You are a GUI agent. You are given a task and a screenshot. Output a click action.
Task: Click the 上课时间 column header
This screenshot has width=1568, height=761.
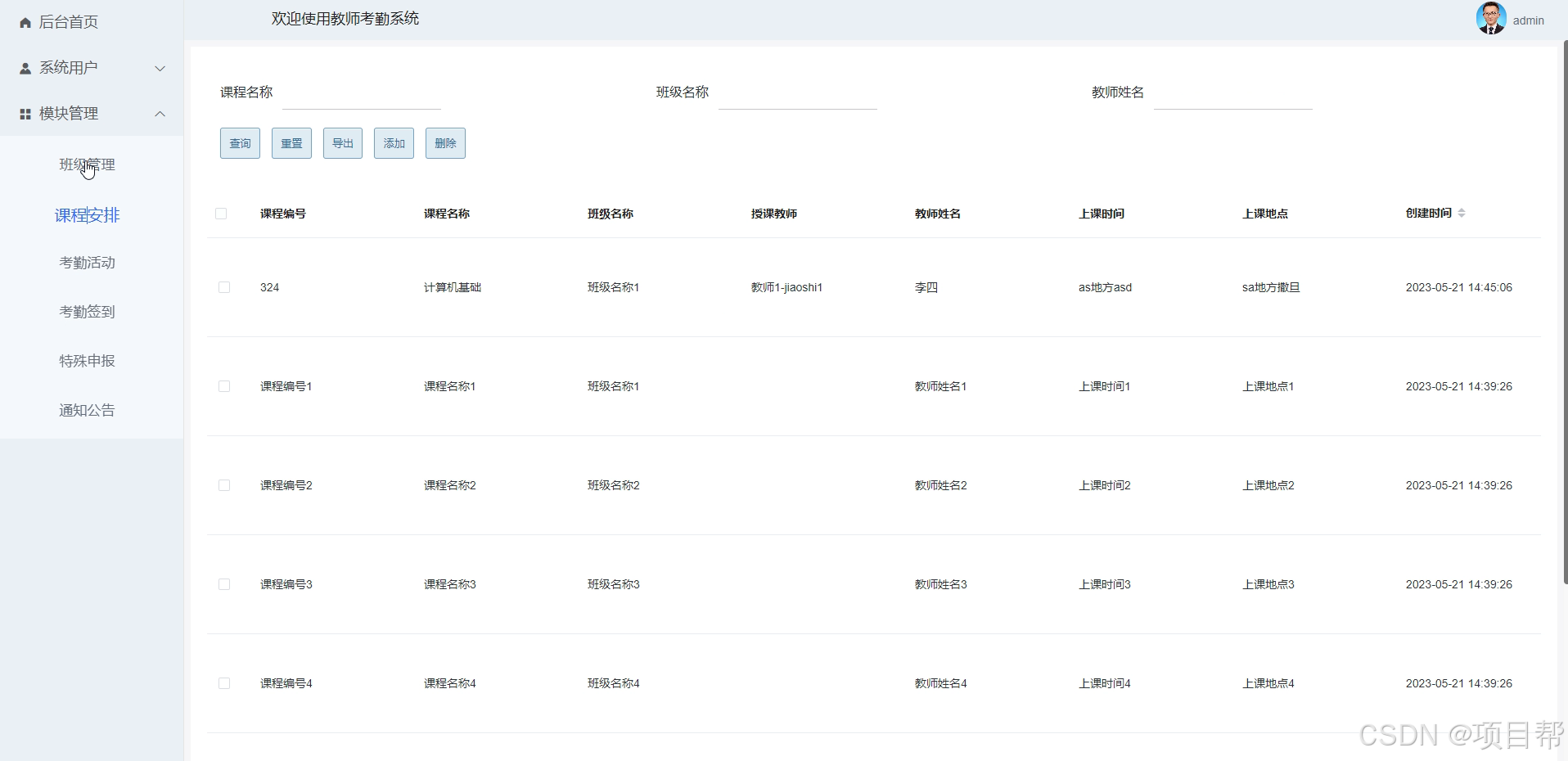point(1102,214)
